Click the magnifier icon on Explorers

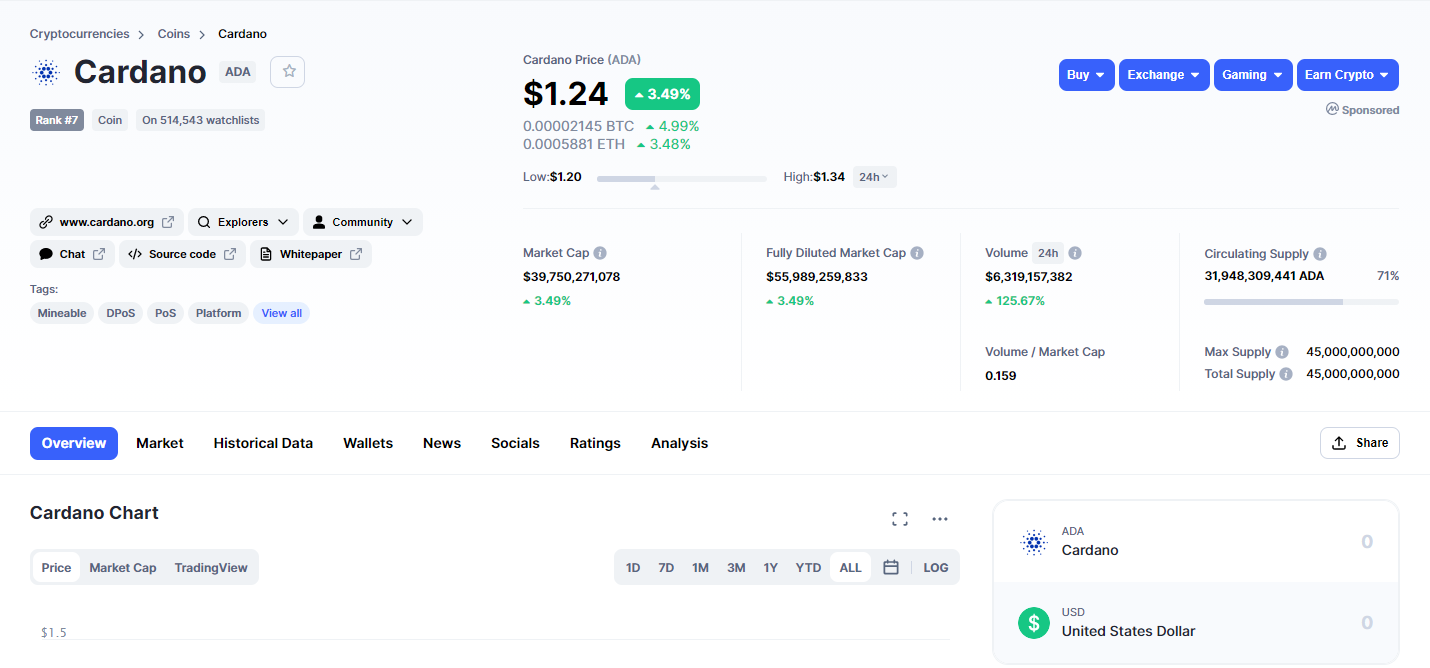click(204, 222)
